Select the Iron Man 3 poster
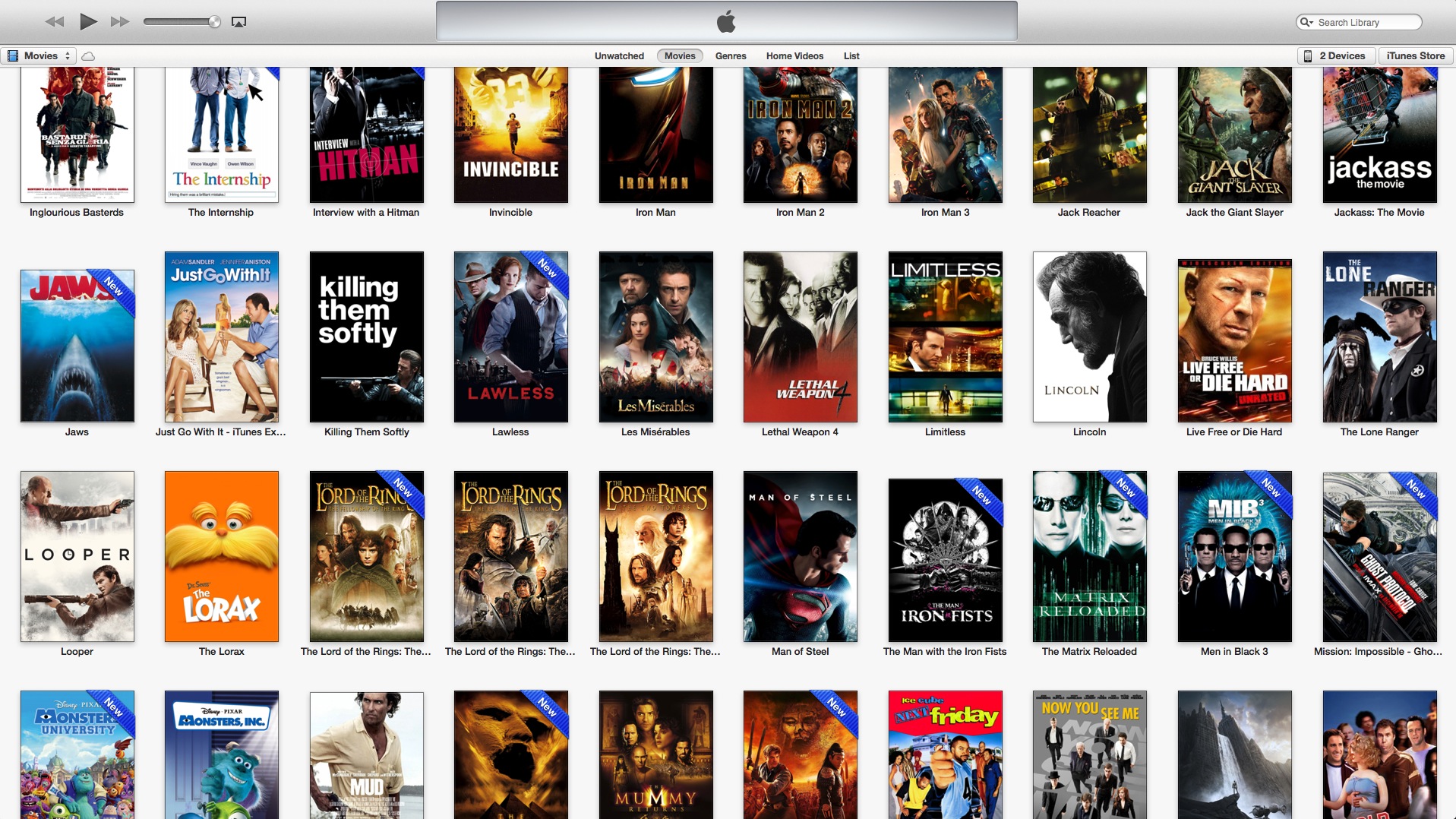Screen dimensions: 1456x819 tap(946, 134)
